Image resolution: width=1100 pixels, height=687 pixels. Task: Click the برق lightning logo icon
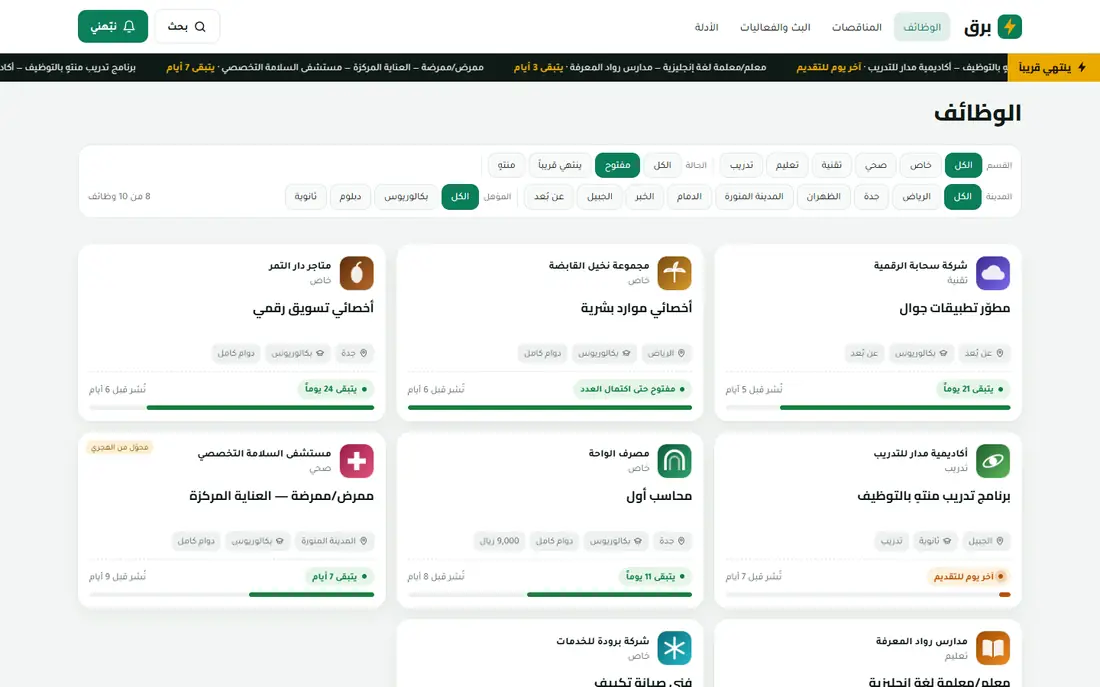1010,27
